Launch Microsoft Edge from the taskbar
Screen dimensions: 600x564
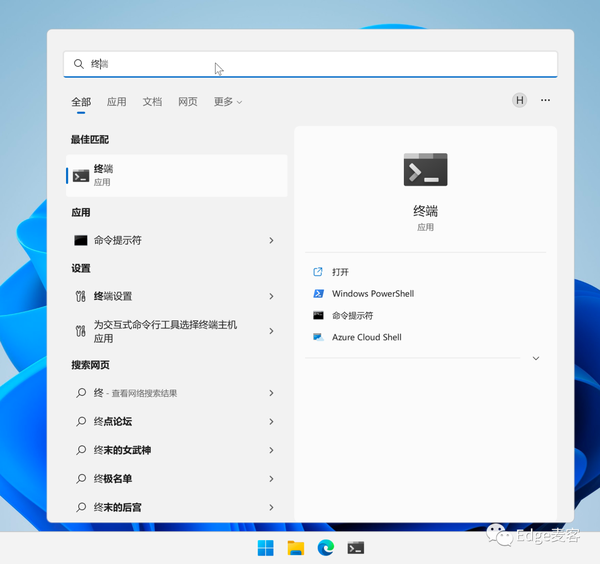coord(326,548)
